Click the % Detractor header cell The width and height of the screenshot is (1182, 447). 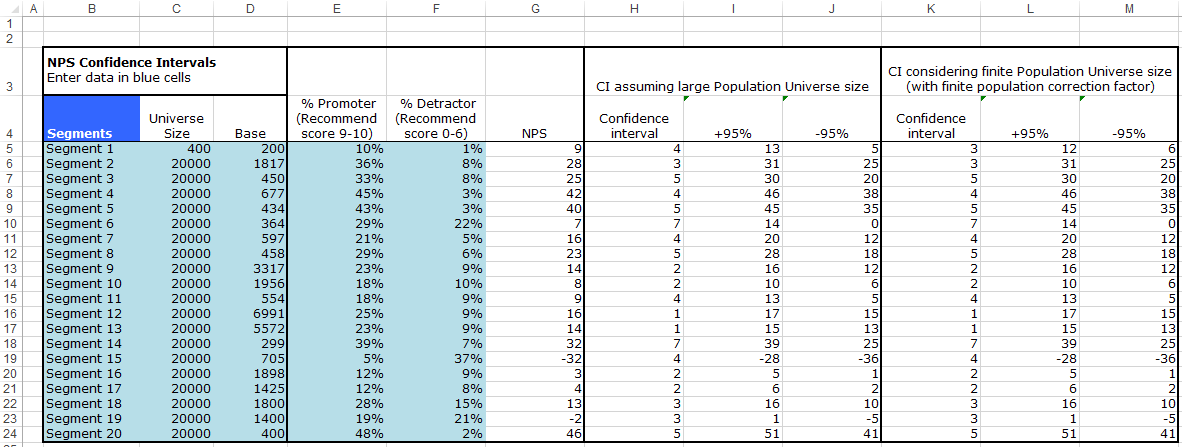pyautogui.click(x=436, y=119)
